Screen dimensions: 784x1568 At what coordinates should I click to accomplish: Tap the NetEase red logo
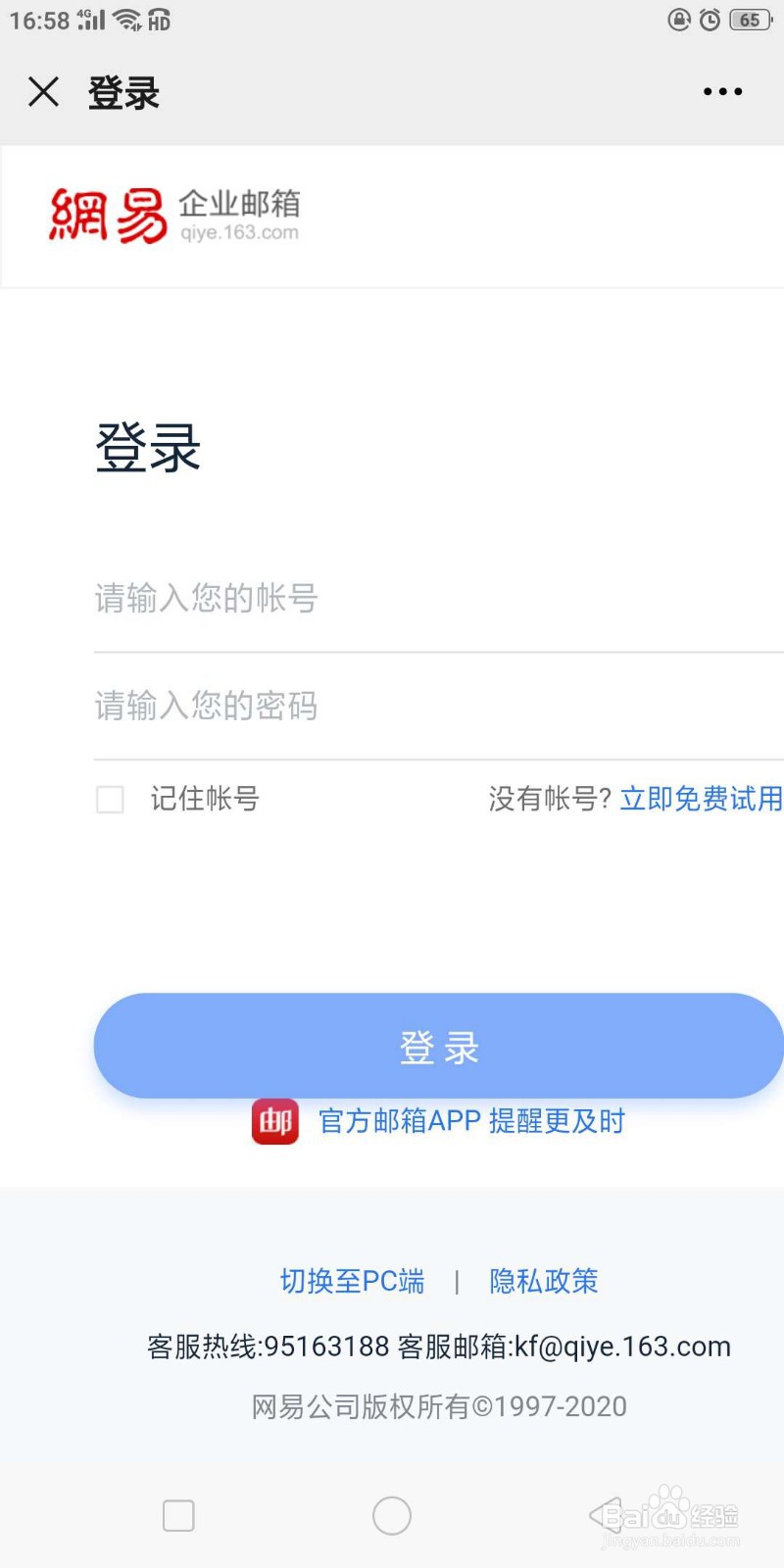pyautogui.click(x=109, y=216)
